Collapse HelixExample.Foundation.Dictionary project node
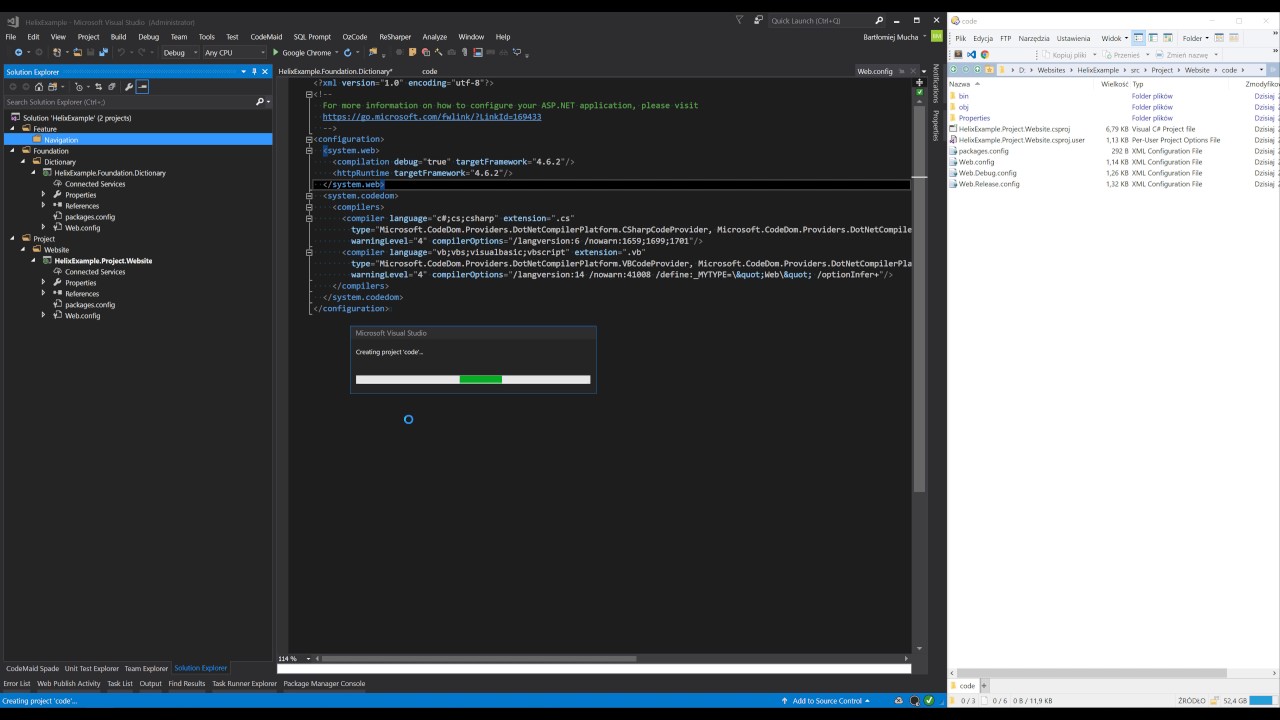This screenshot has height=720, width=1280. tap(34, 173)
